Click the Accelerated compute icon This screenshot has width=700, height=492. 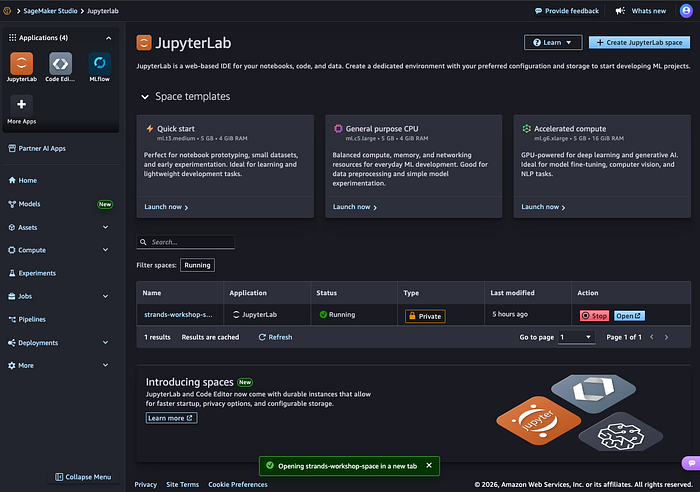point(527,129)
